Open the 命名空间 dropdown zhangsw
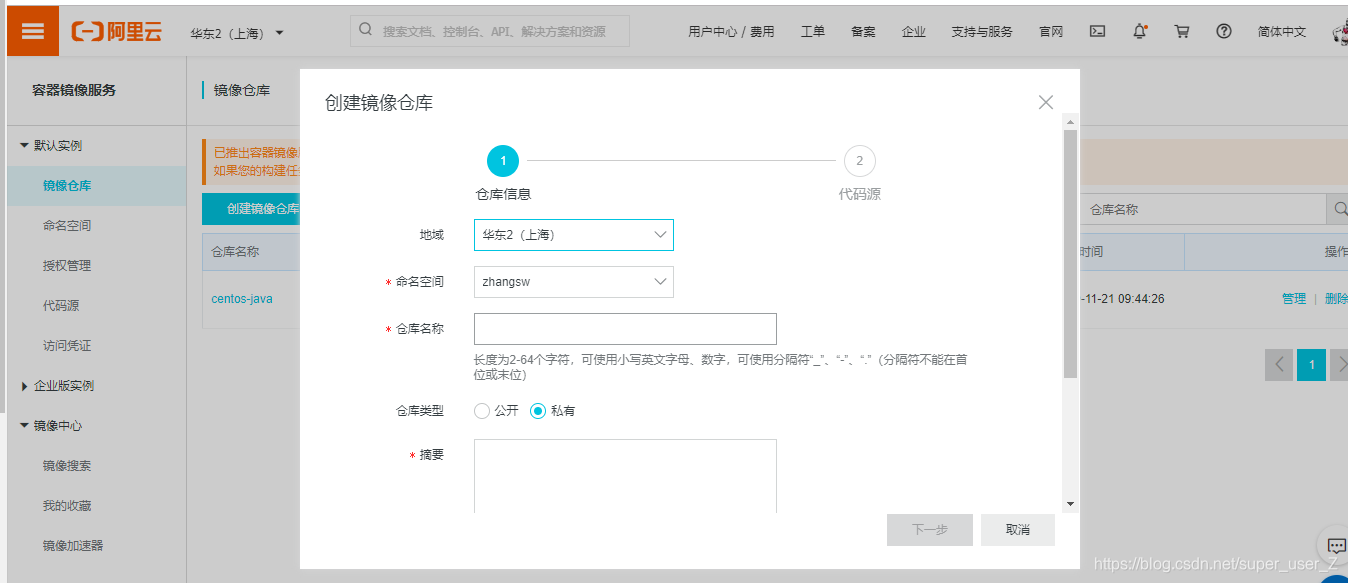 click(574, 282)
